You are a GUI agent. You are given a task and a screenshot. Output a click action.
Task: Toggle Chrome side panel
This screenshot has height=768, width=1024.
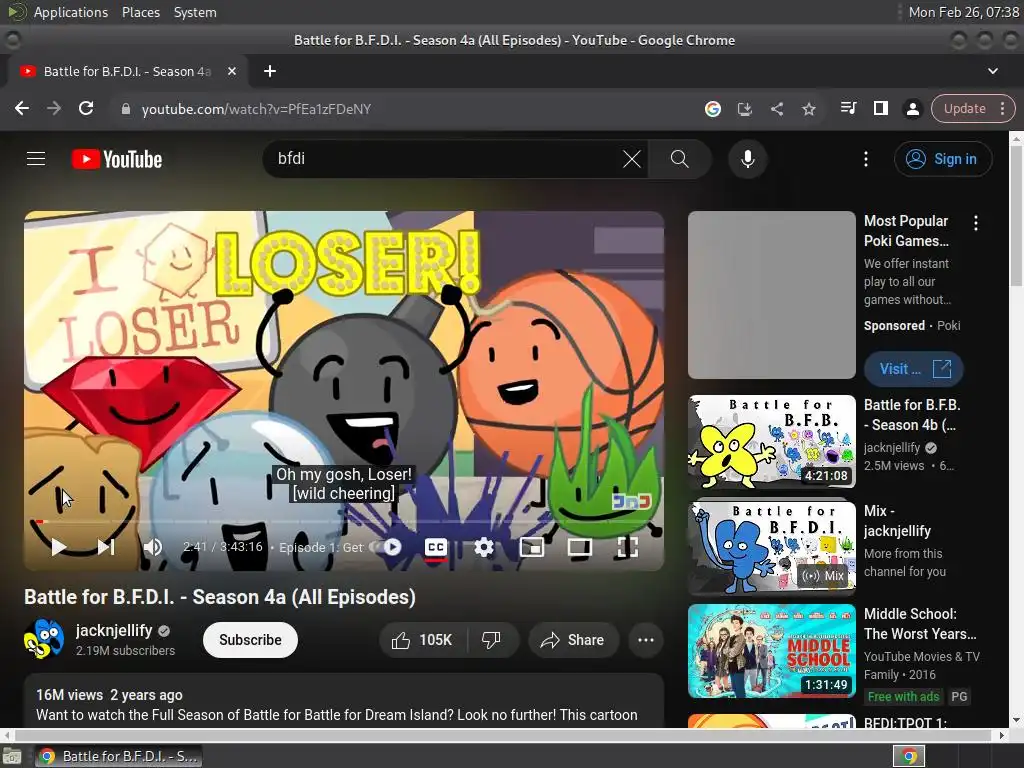(x=880, y=108)
